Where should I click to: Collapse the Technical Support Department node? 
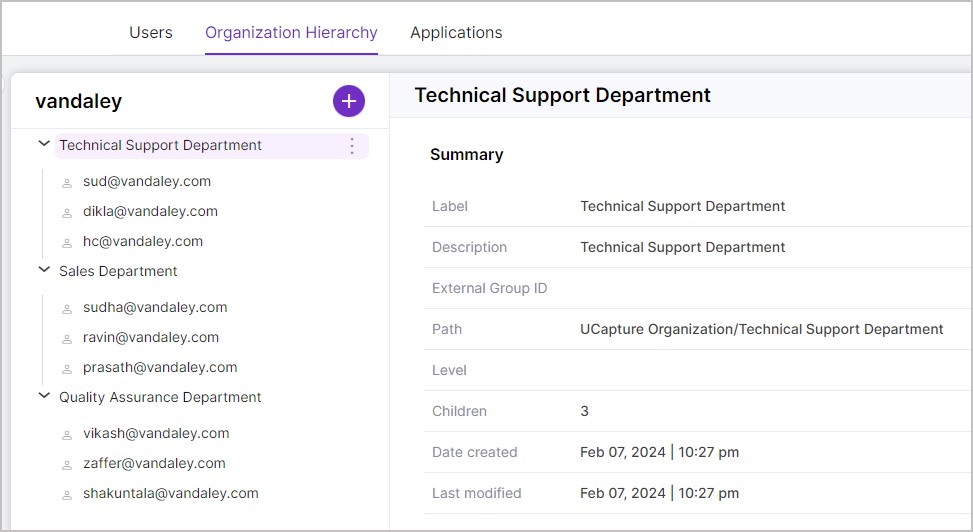tap(44, 143)
